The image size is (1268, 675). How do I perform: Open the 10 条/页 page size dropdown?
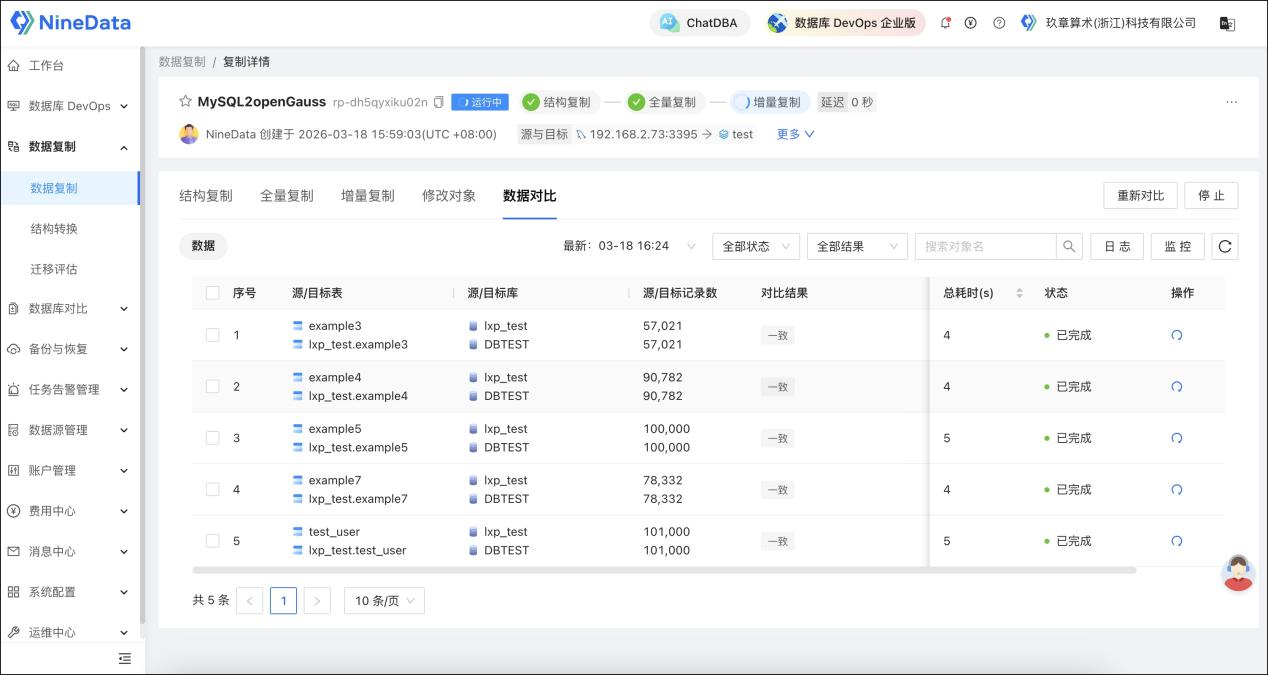click(x=385, y=600)
